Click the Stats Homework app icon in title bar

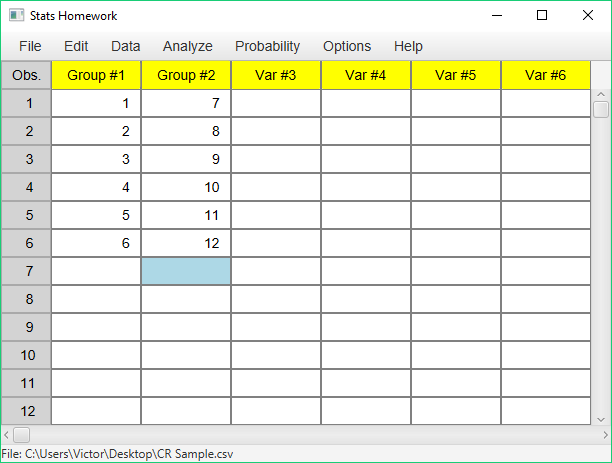(x=16, y=16)
